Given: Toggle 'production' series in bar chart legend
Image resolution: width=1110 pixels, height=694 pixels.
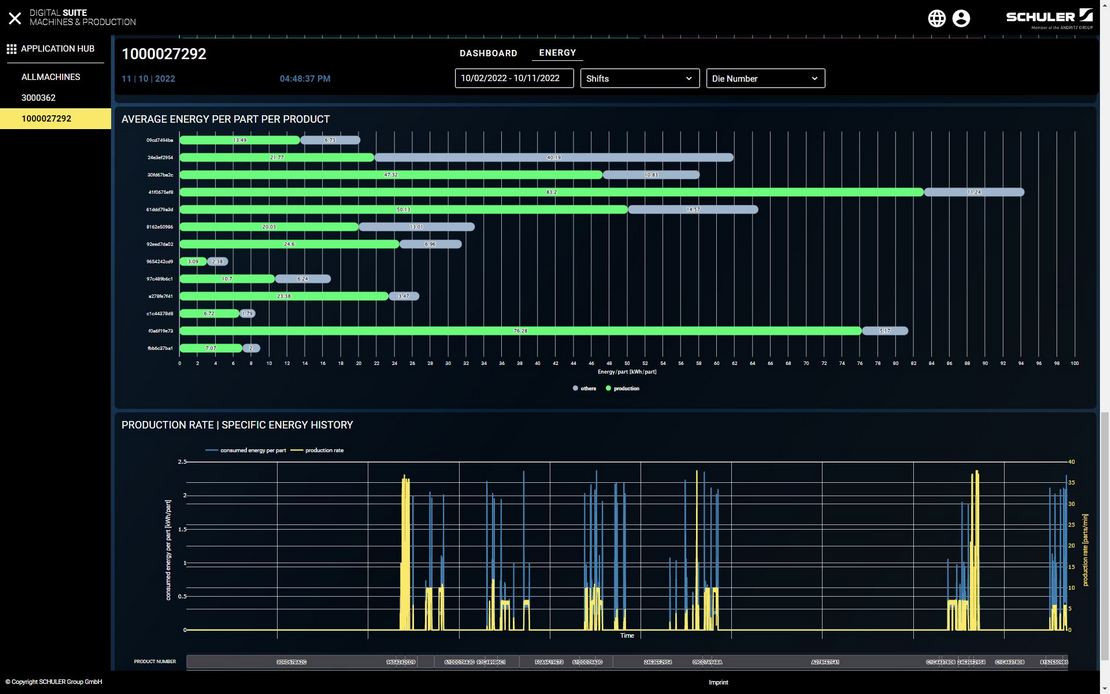Looking at the screenshot, I should click(622, 388).
